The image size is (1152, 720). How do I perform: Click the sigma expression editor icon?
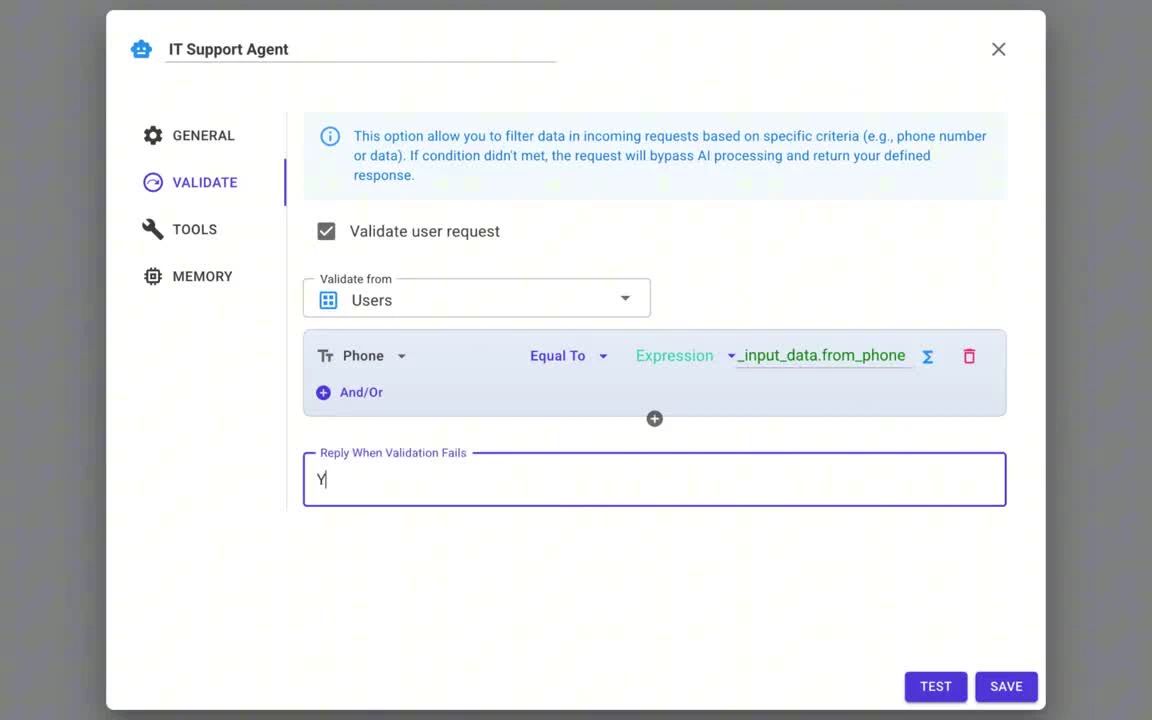[x=928, y=356]
